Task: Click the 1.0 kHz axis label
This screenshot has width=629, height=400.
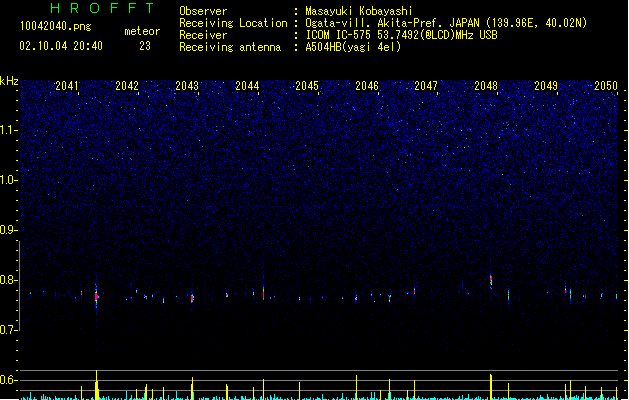Action: (9, 180)
